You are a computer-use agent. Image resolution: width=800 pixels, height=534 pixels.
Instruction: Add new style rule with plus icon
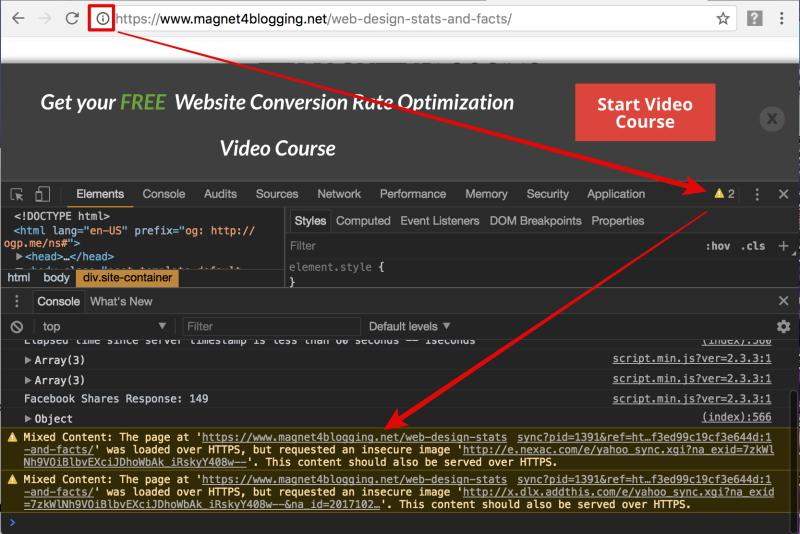[x=783, y=246]
